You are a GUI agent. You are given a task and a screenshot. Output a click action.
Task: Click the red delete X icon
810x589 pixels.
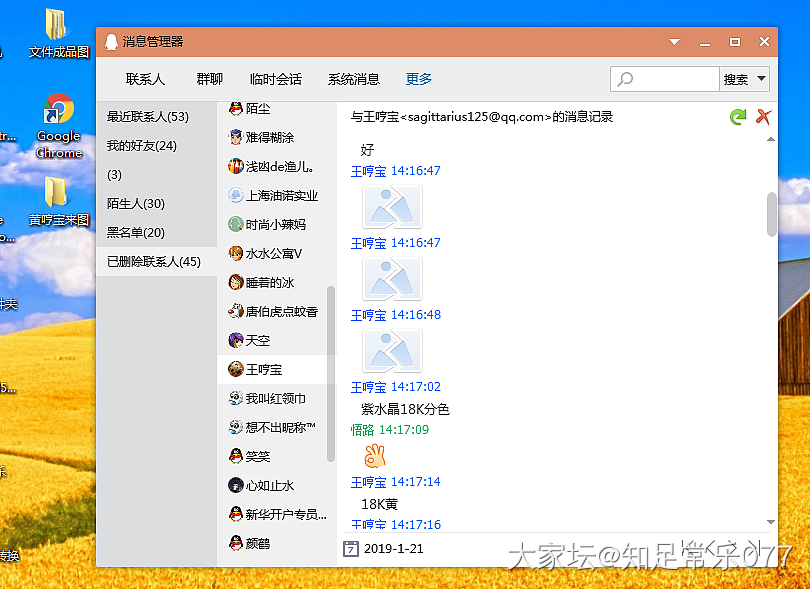[x=763, y=117]
